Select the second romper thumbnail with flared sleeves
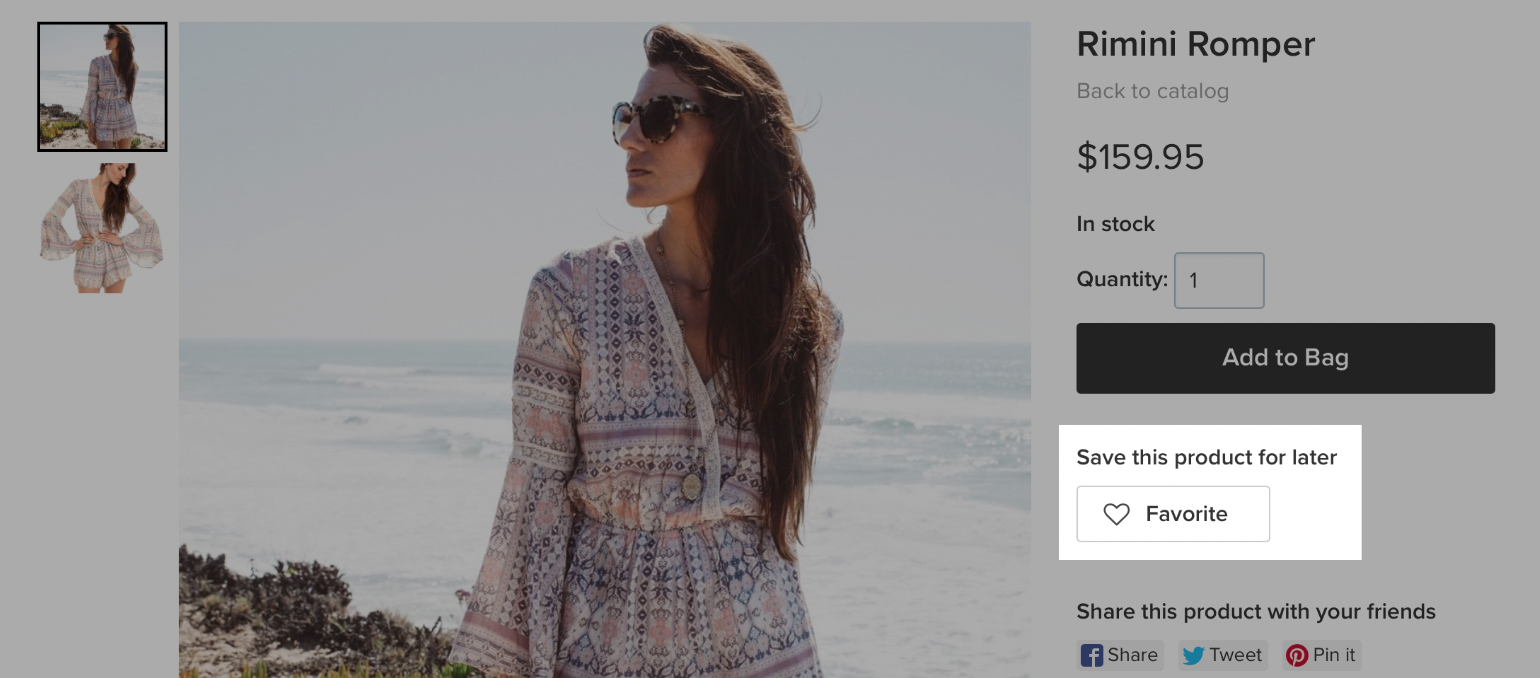The width and height of the screenshot is (1540, 678). tap(102, 228)
